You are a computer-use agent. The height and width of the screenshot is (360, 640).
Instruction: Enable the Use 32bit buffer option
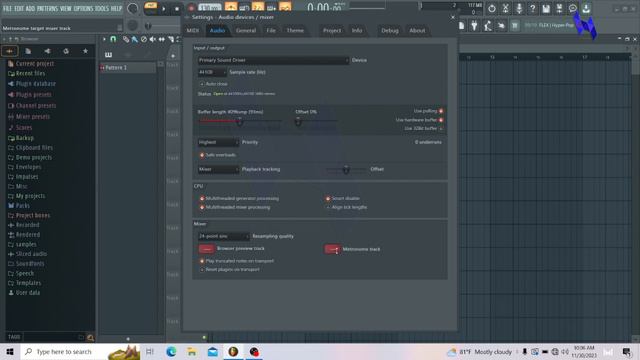click(441, 129)
